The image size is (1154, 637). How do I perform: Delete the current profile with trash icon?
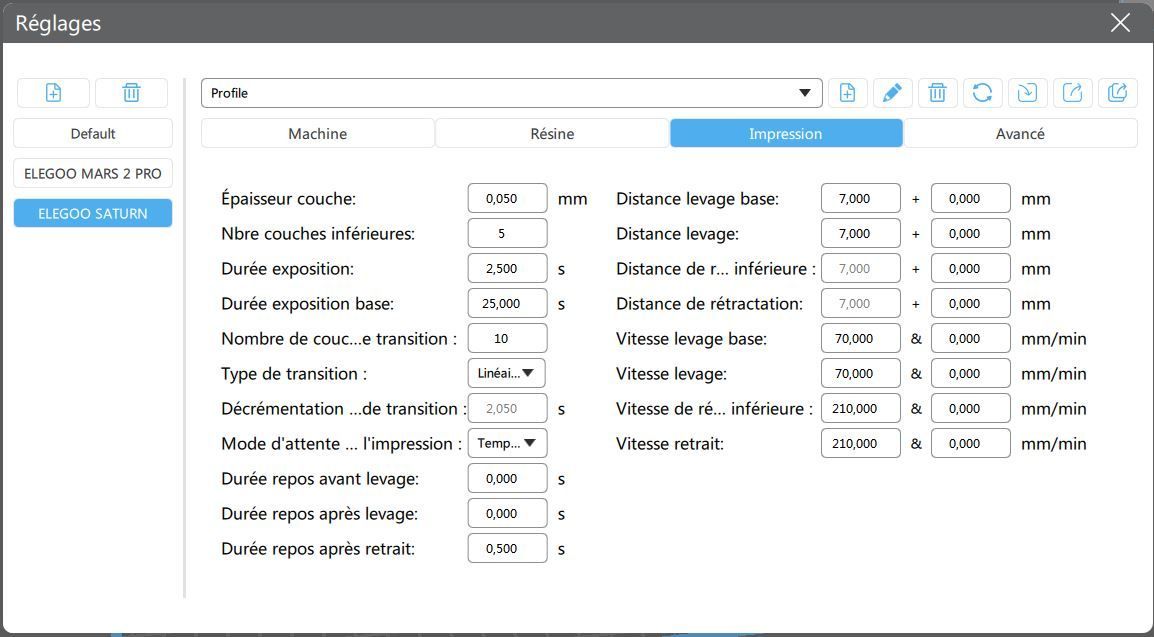[937, 93]
